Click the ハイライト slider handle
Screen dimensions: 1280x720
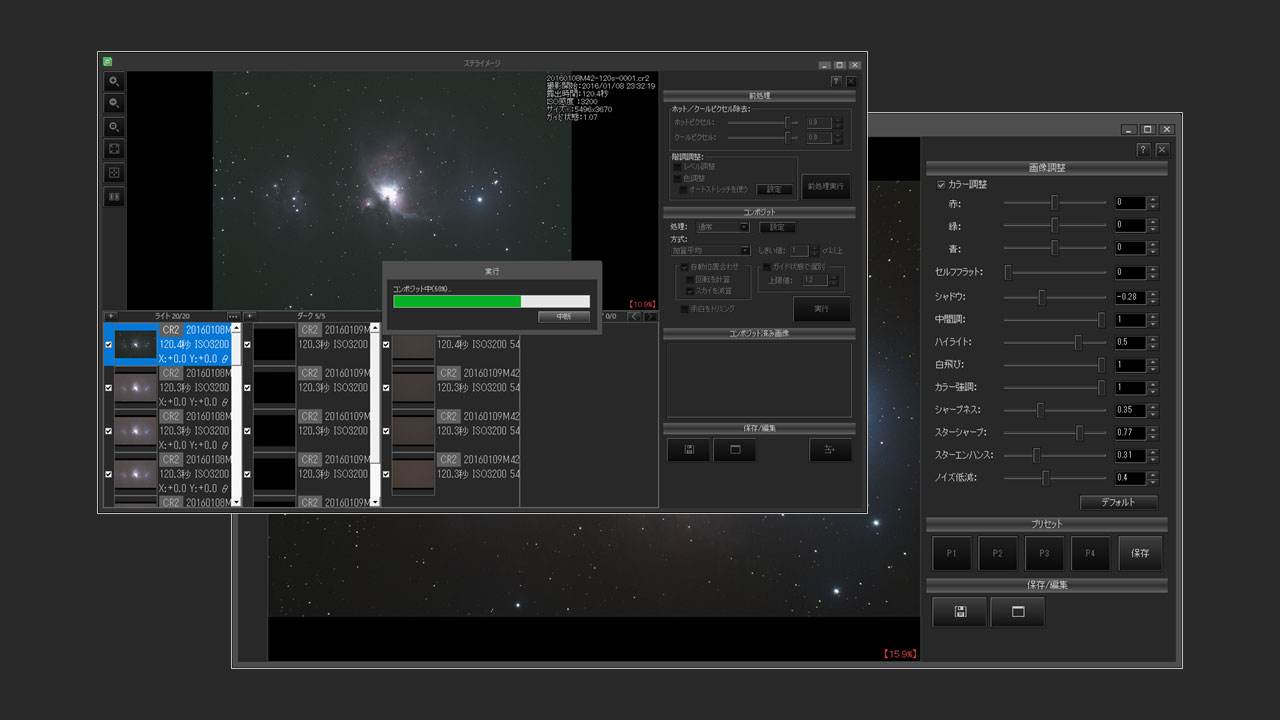1078,342
